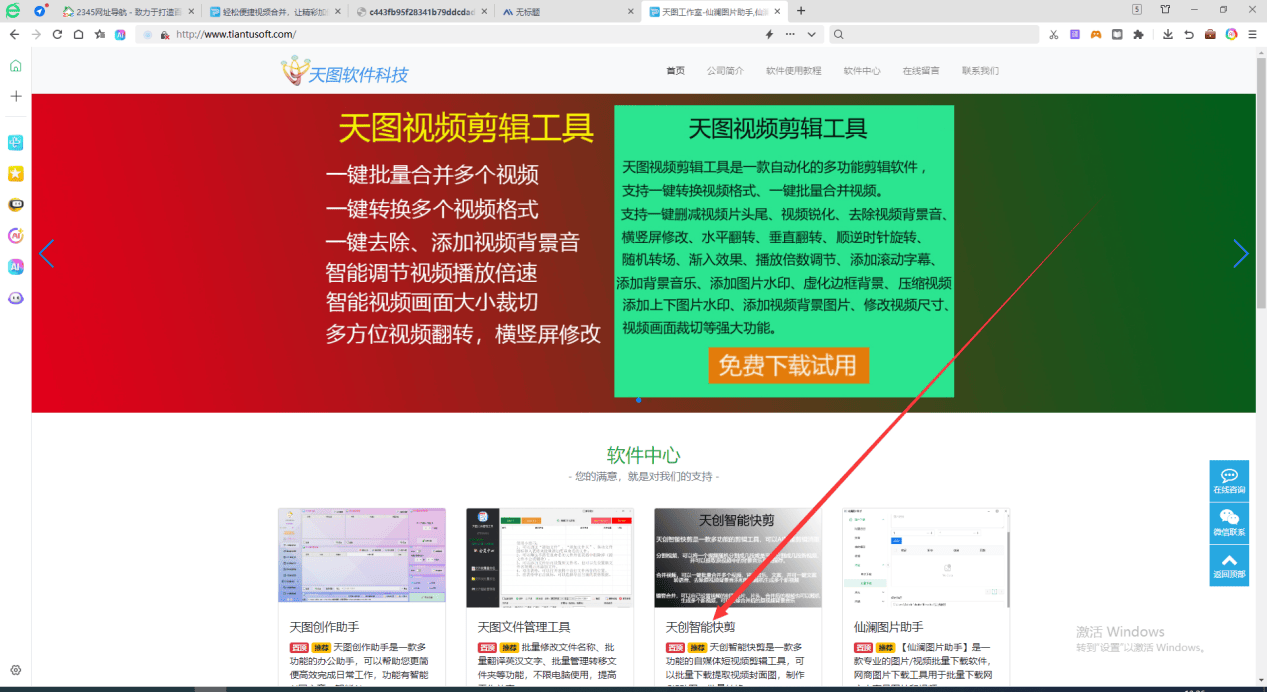Click the 天图文件管理工具 title link
This screenshot has width=1267, height=692.
tap(524, 627)
